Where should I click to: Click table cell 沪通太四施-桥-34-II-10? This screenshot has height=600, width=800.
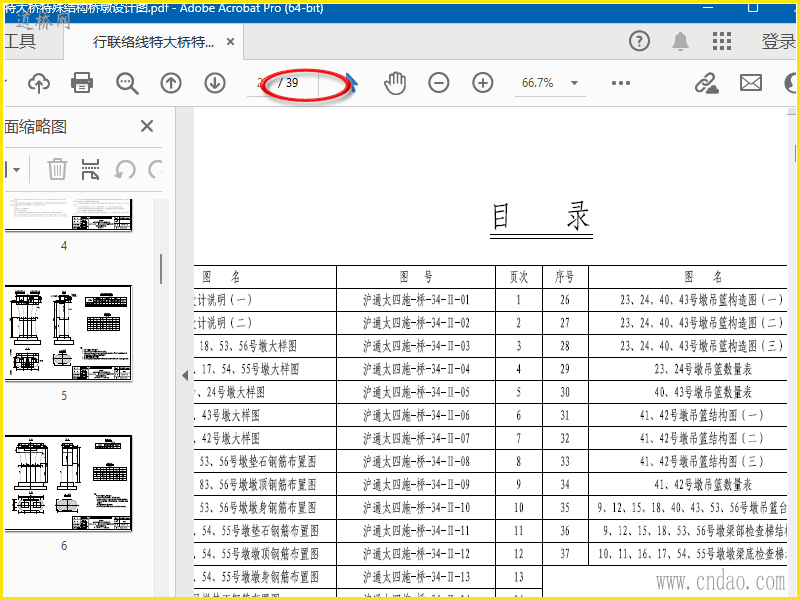pos(416,508)
